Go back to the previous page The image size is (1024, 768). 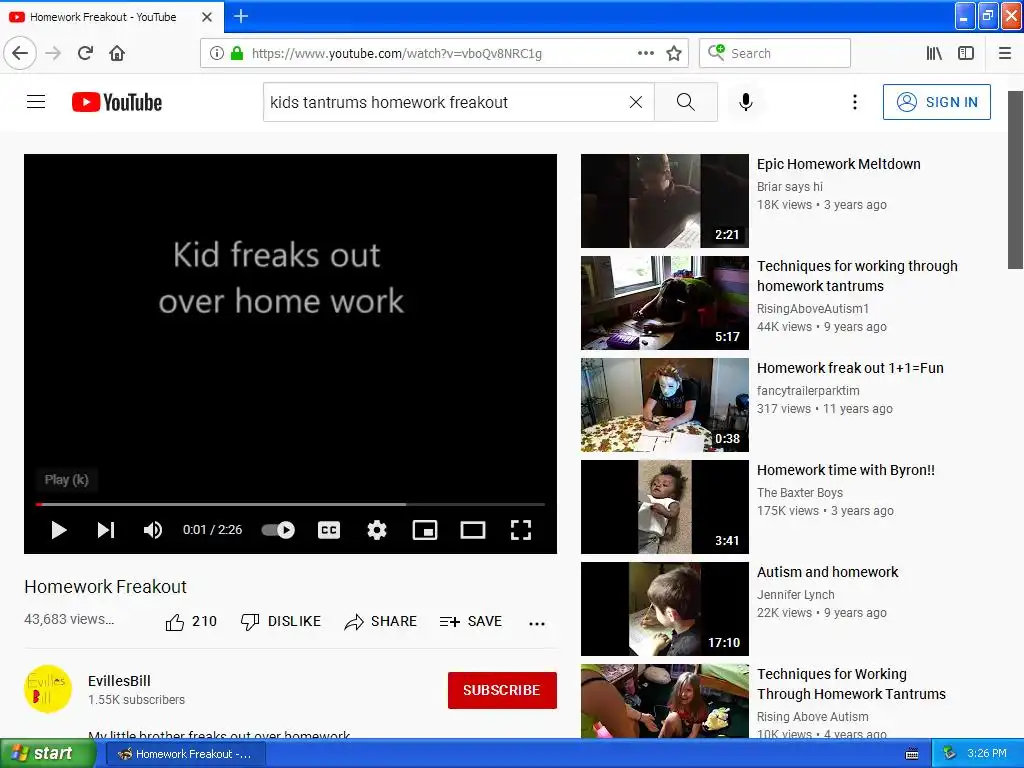(20, 53)
